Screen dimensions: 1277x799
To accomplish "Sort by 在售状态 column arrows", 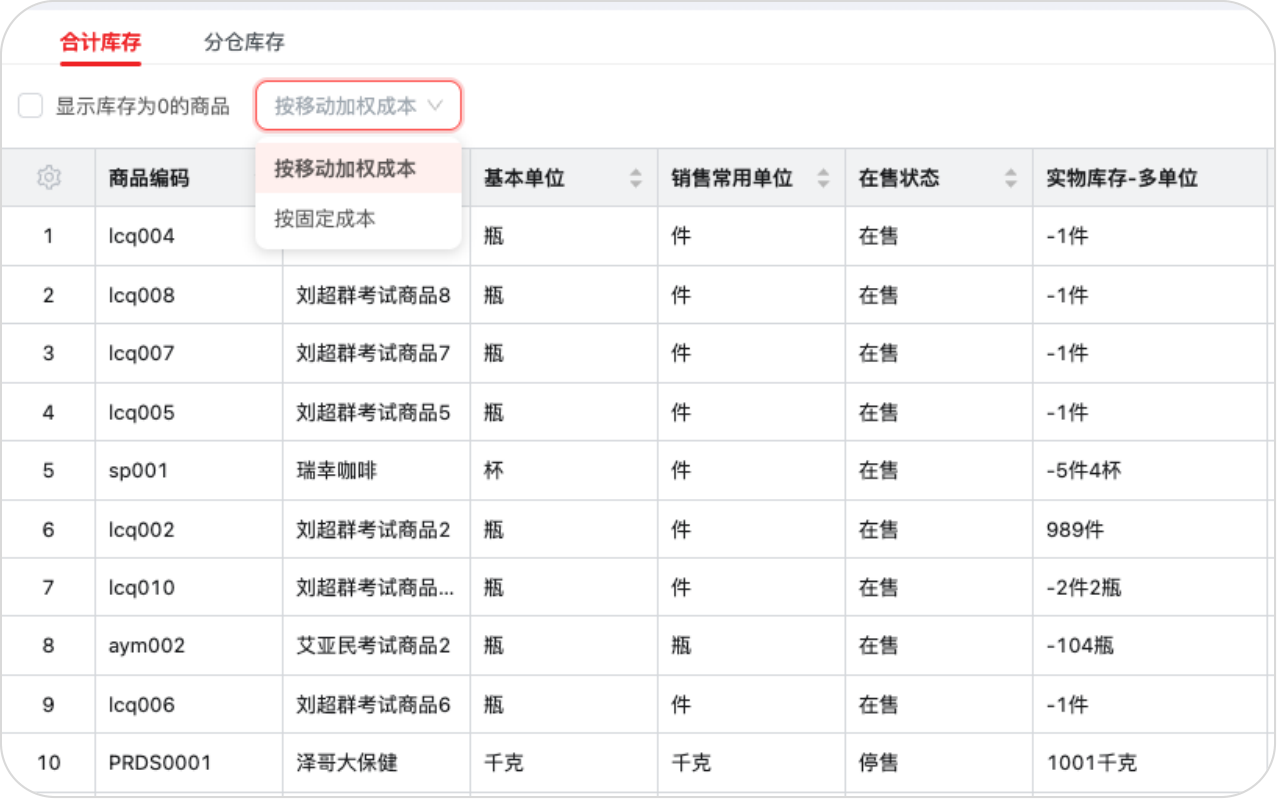I will click(x=1011, y=178).
